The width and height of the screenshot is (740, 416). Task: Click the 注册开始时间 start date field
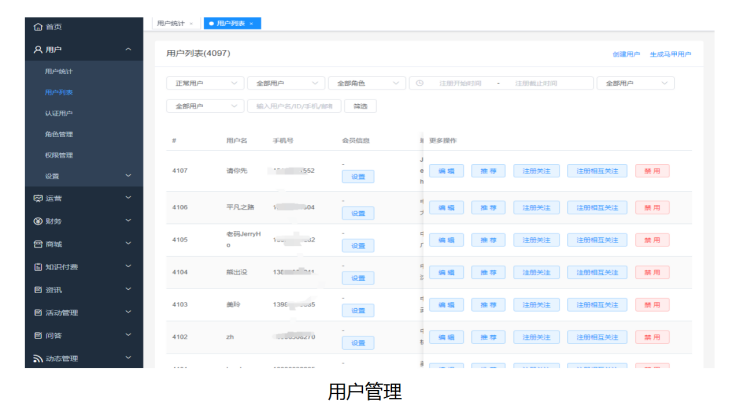[460, 83]
